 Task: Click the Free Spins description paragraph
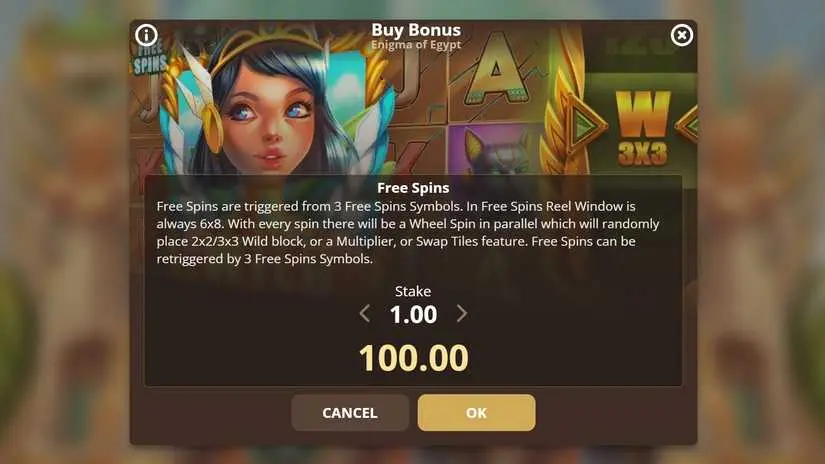[x=408, y=232]
